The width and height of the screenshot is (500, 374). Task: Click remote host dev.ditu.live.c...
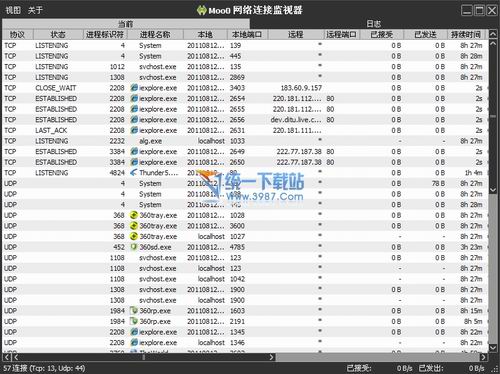[296, 120]
